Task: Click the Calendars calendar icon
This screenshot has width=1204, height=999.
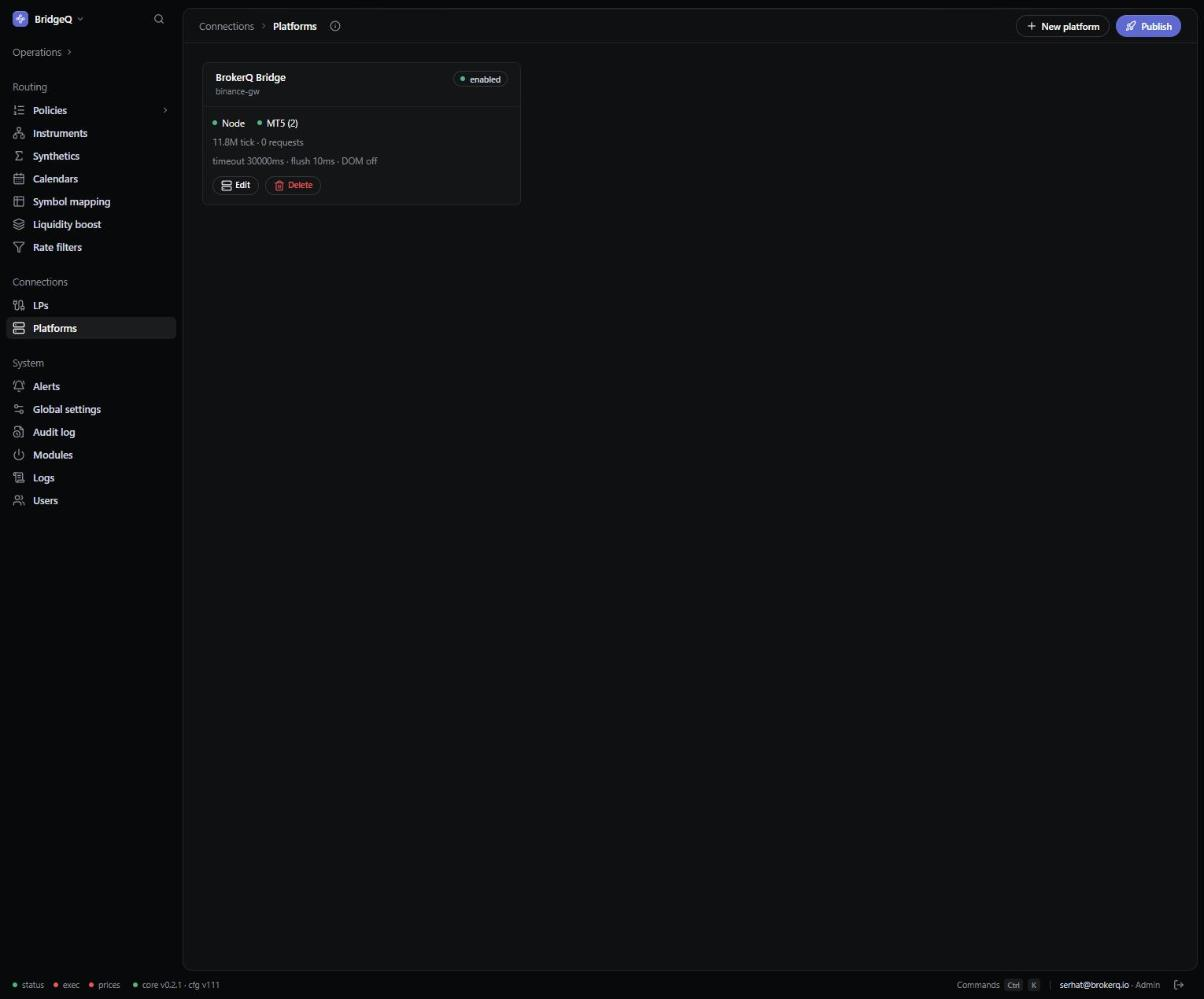Action: pos(19,179)
